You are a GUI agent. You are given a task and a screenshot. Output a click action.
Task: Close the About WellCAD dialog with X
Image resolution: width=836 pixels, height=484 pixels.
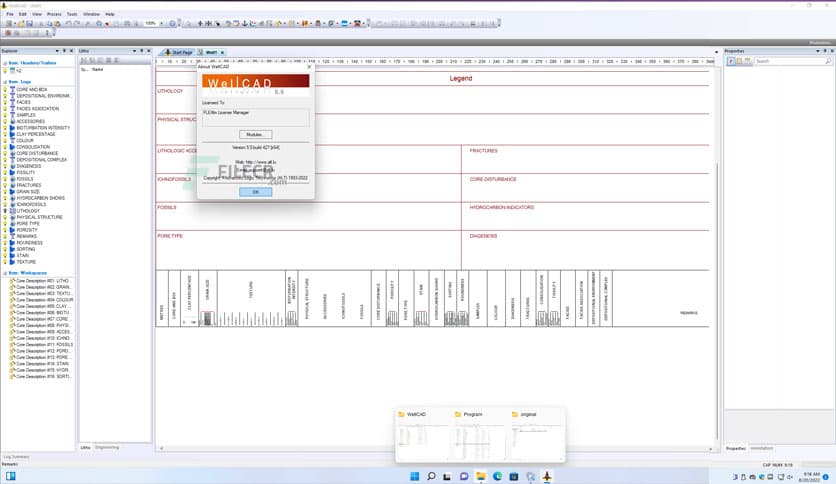click(x=309, y=67)
